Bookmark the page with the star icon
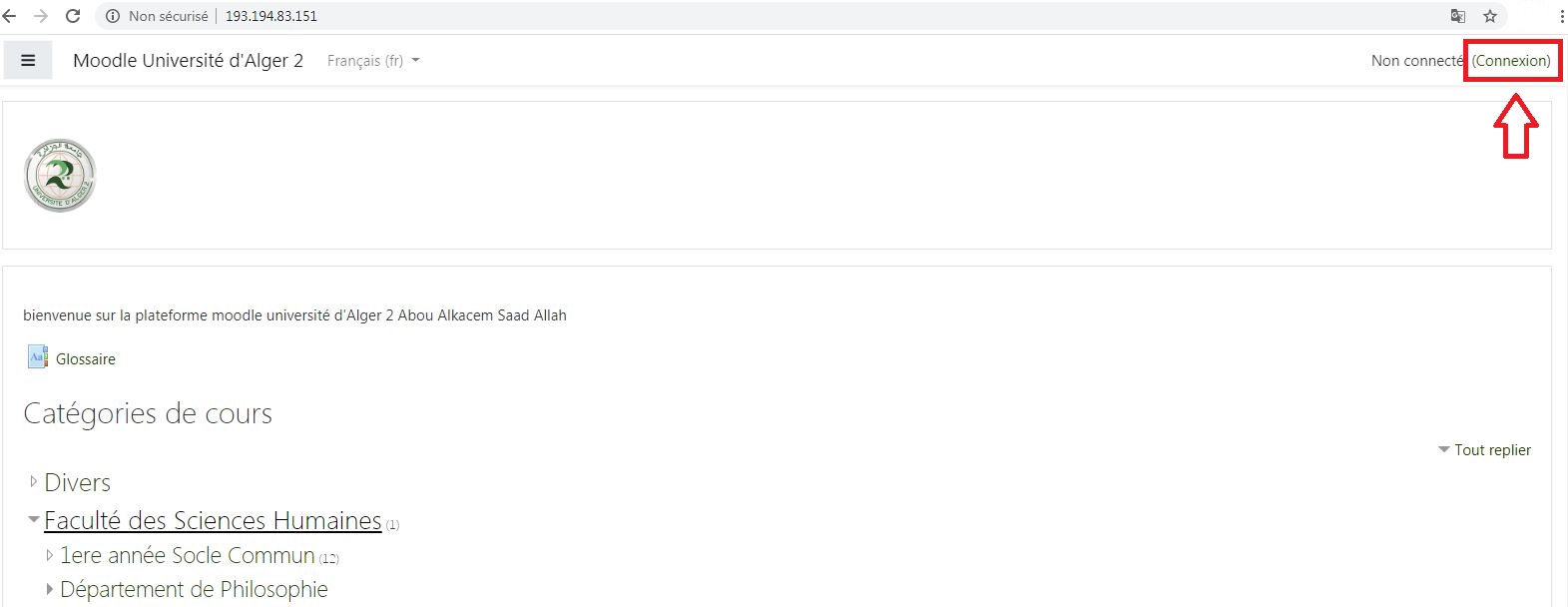This screenshot has width=1568, height=607. (1490, 16)
